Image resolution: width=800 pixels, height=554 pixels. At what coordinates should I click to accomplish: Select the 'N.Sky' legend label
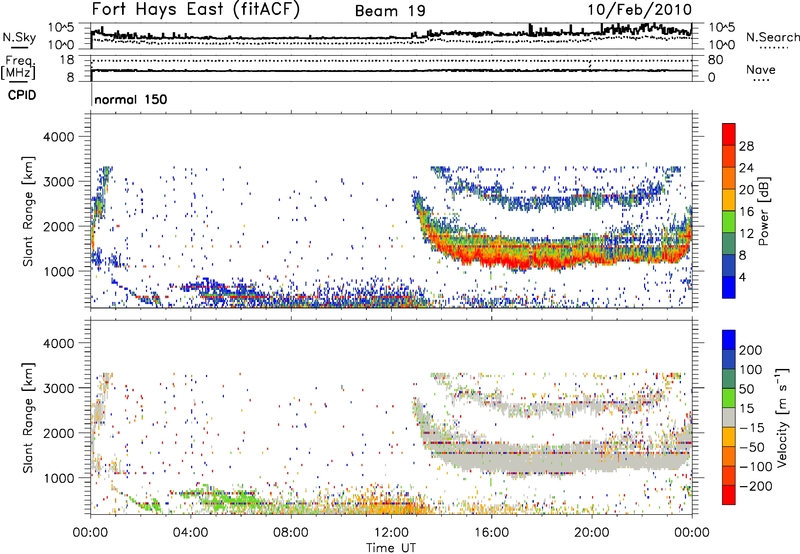[19, 37]
